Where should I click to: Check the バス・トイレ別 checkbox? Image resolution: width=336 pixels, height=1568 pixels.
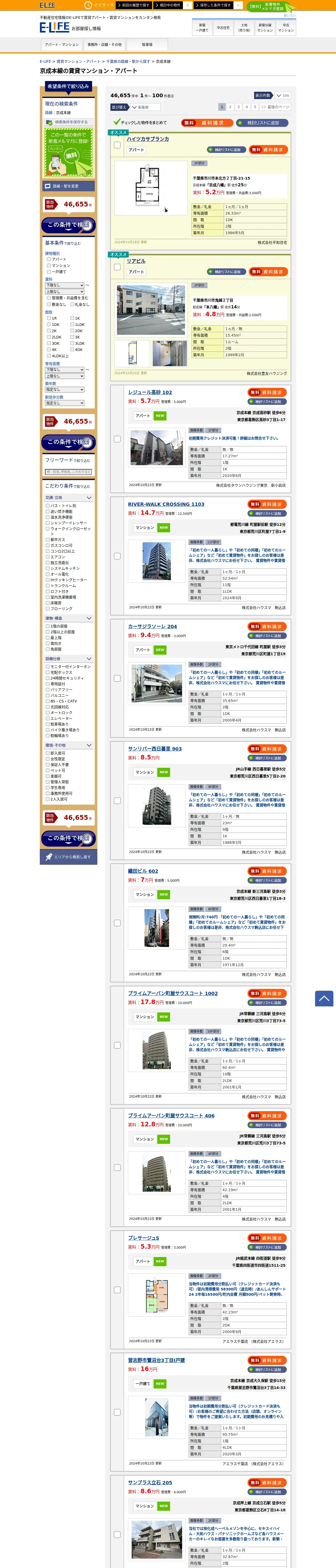(48, 506)
